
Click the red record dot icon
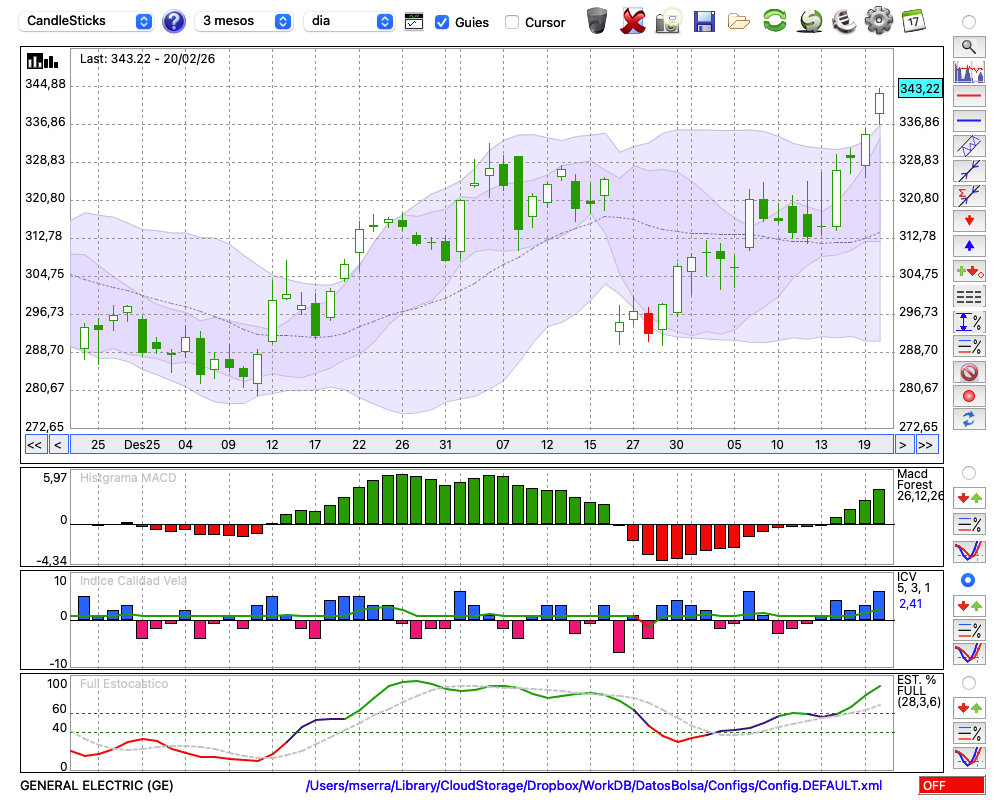coord(969,396)
